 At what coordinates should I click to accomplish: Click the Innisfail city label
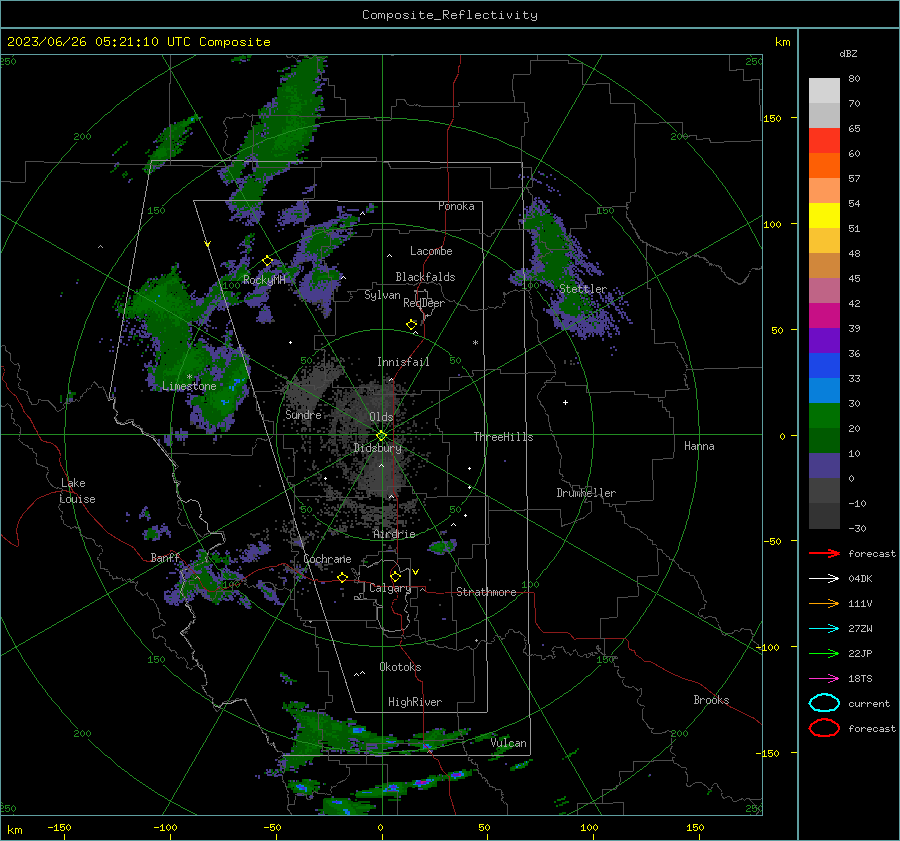(403, 362)
